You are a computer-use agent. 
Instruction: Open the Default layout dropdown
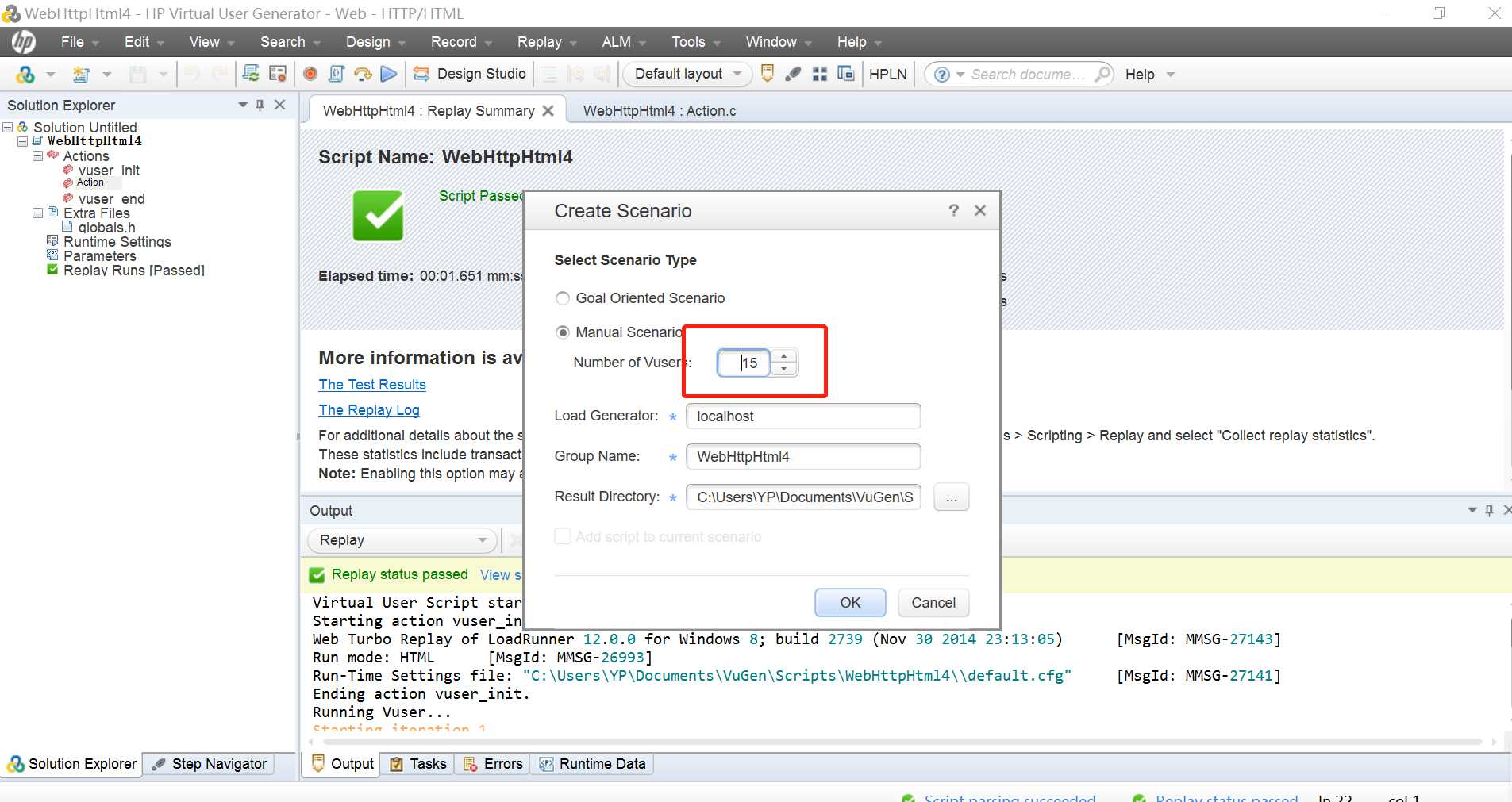tap(687, 74)
